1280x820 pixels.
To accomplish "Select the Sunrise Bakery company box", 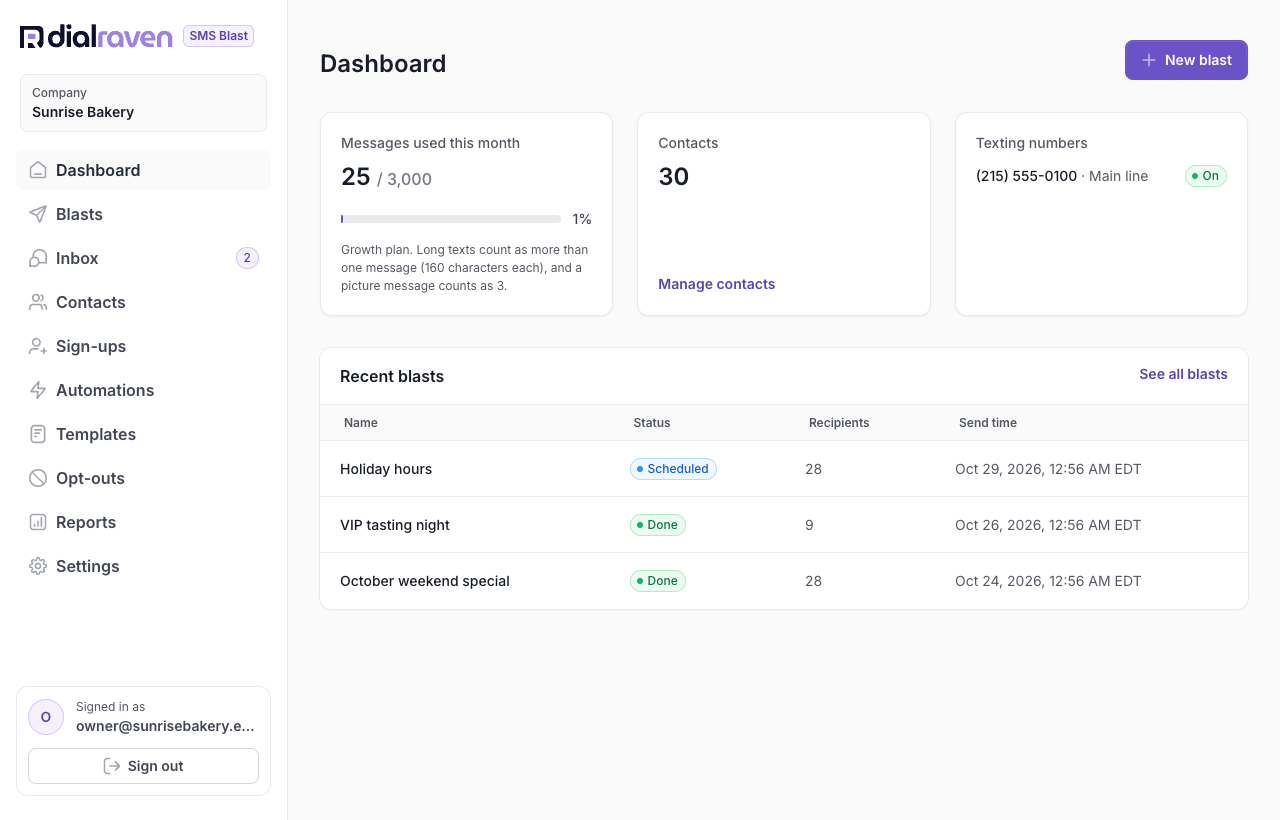I will [x=143, y=103].
